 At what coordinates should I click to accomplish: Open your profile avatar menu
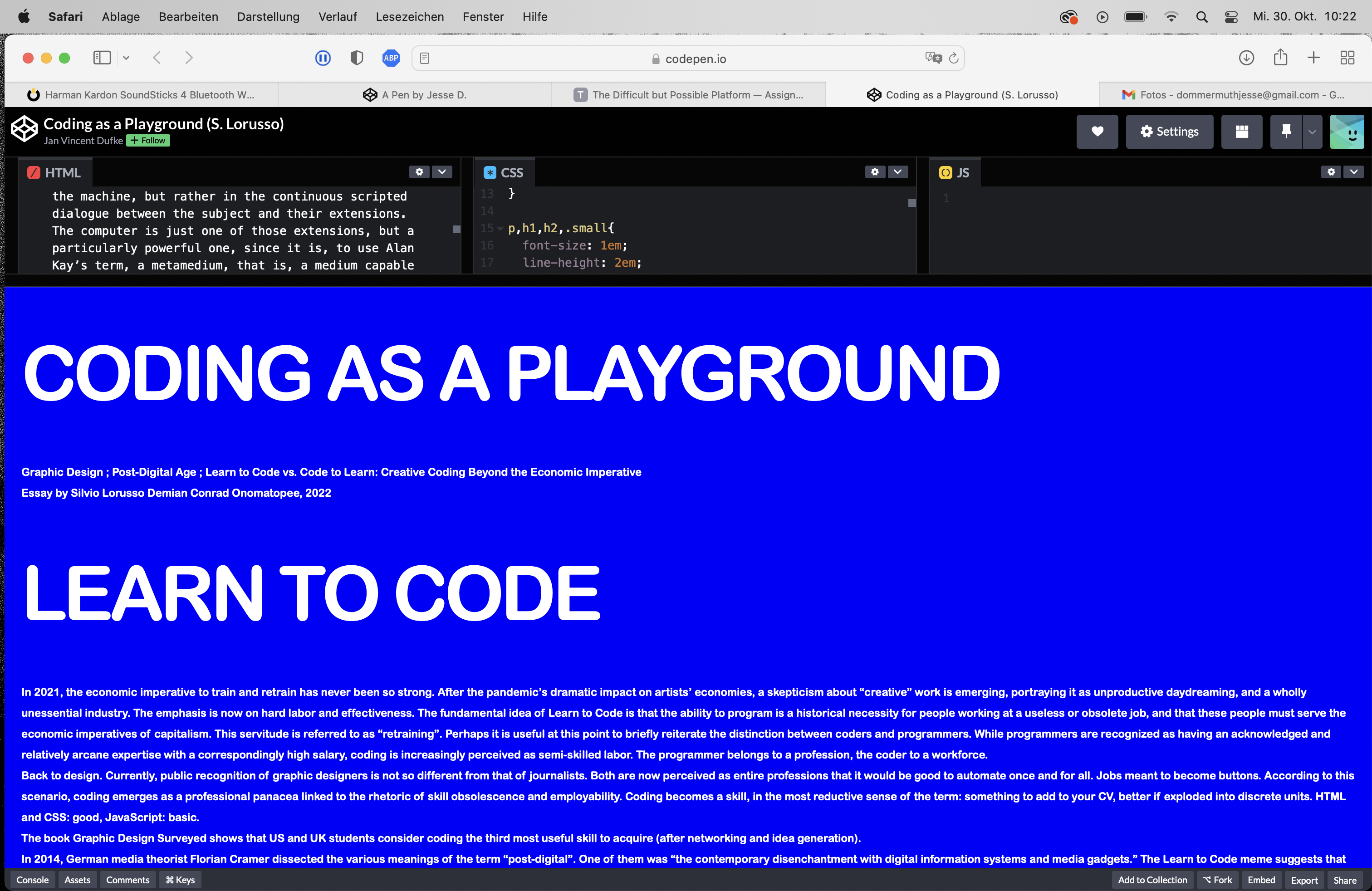(x=1347, y=132)
